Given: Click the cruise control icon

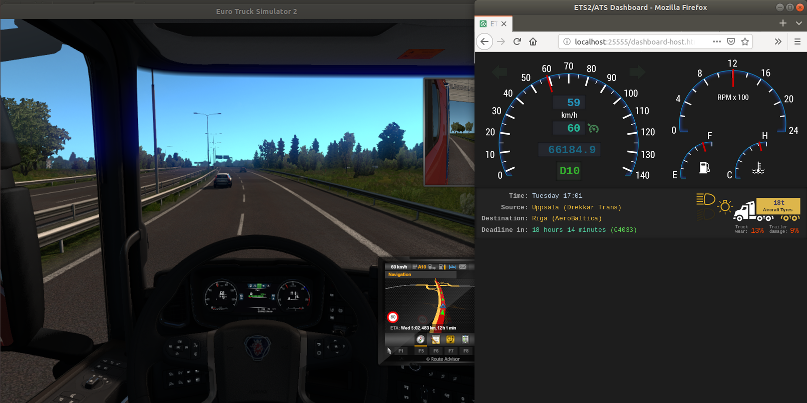Looking at the screenshot, I should pos(593,128).
